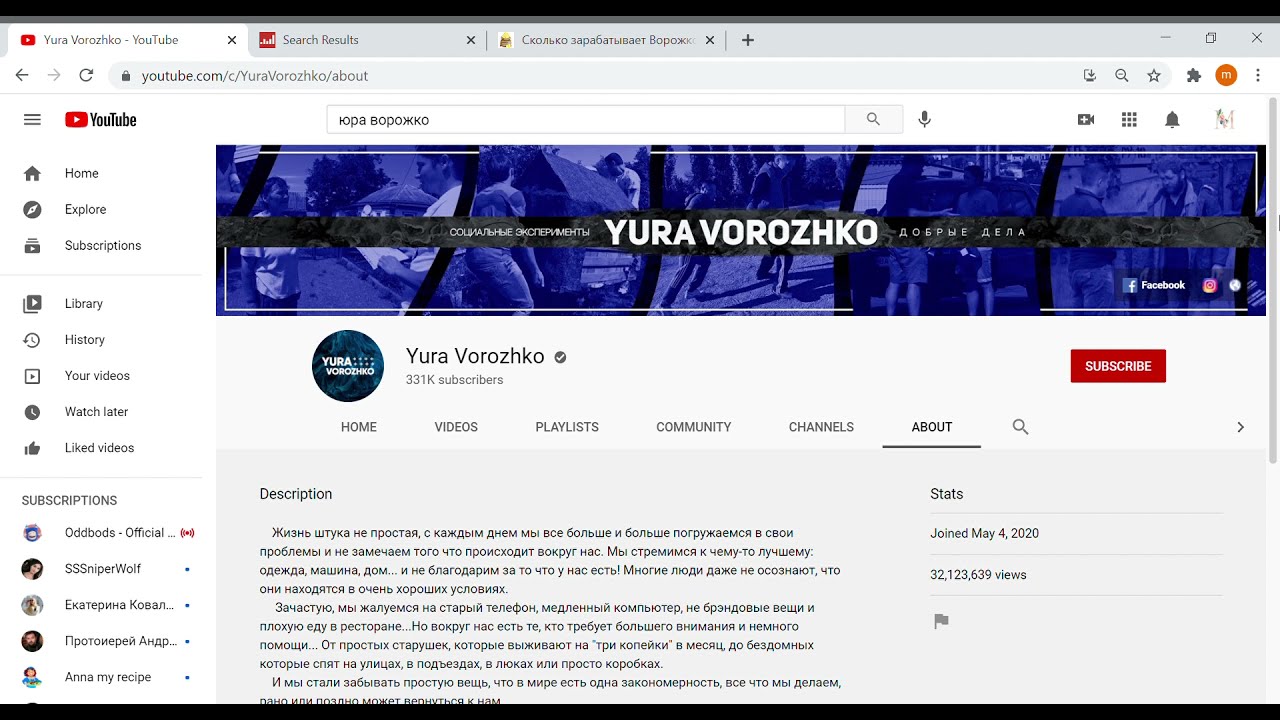Open Chrome three-dot menu
Image resolution: width=1280 pixels, height=720 pixels.
point(1258,75)
